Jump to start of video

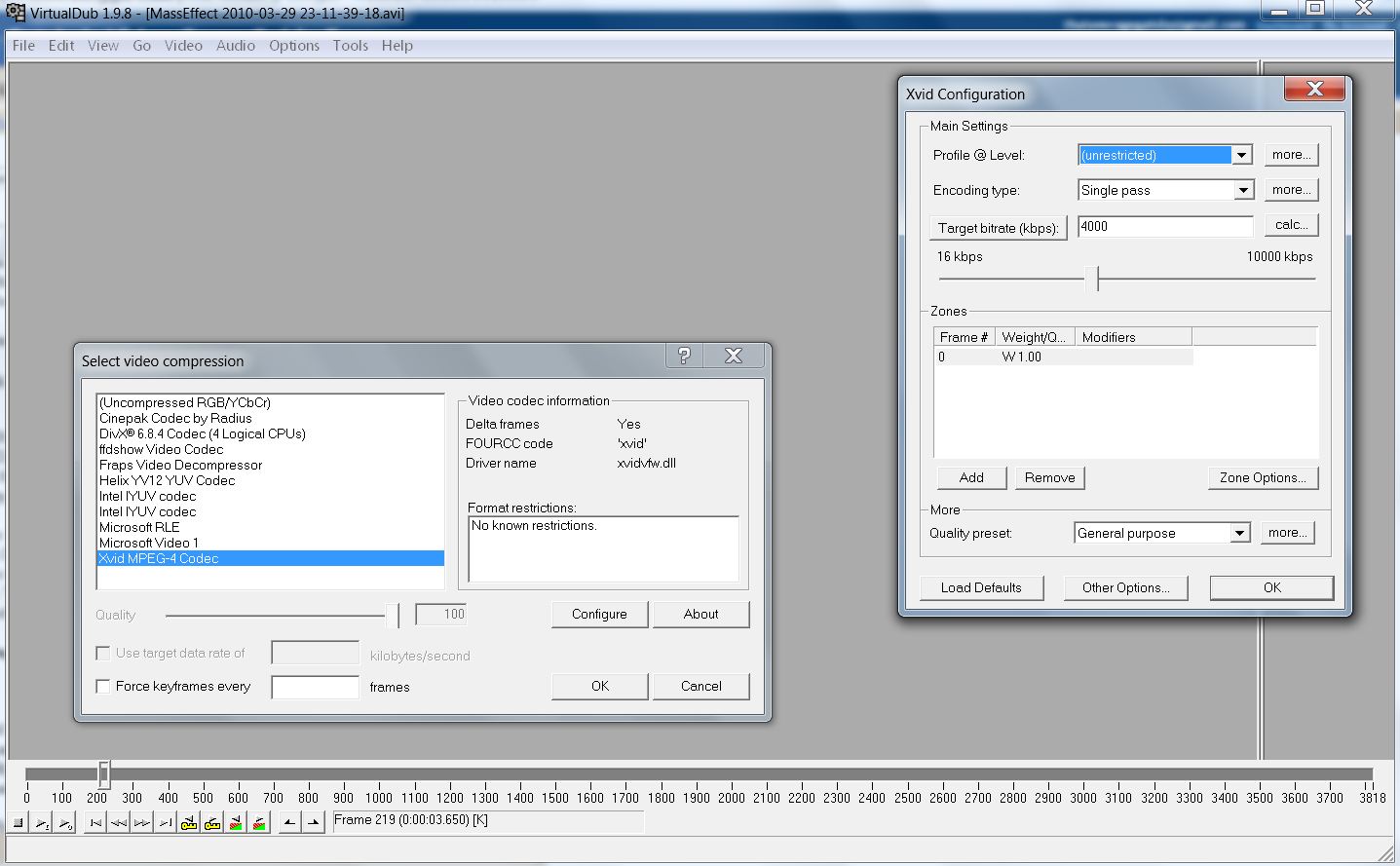coord(95,823)
